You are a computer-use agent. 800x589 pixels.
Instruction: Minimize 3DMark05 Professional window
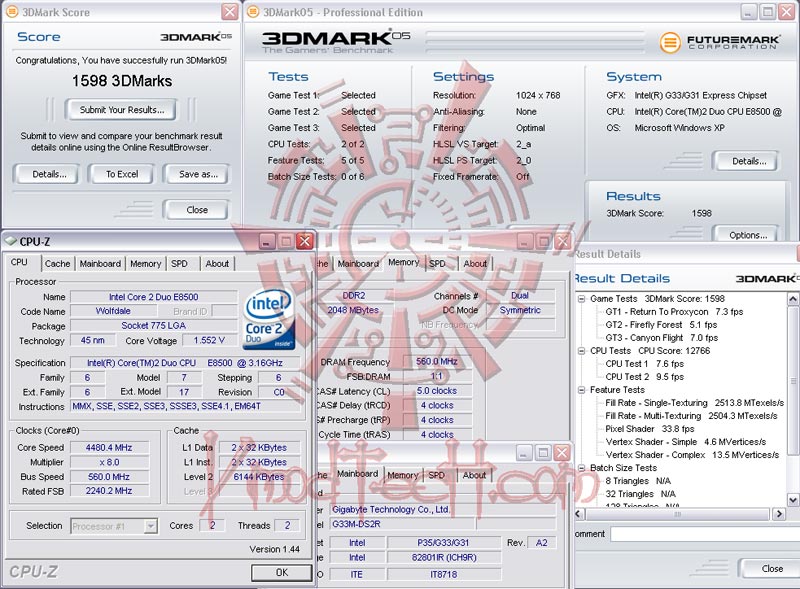[748, 12]
